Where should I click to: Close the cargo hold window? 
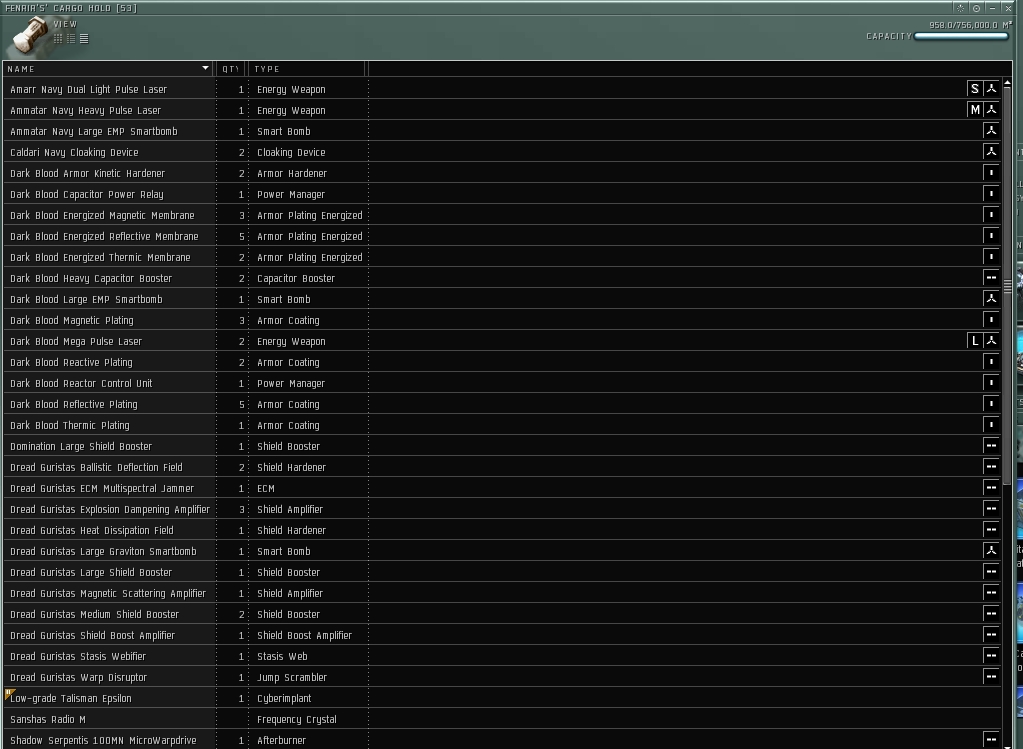(x=1008, y=8)
